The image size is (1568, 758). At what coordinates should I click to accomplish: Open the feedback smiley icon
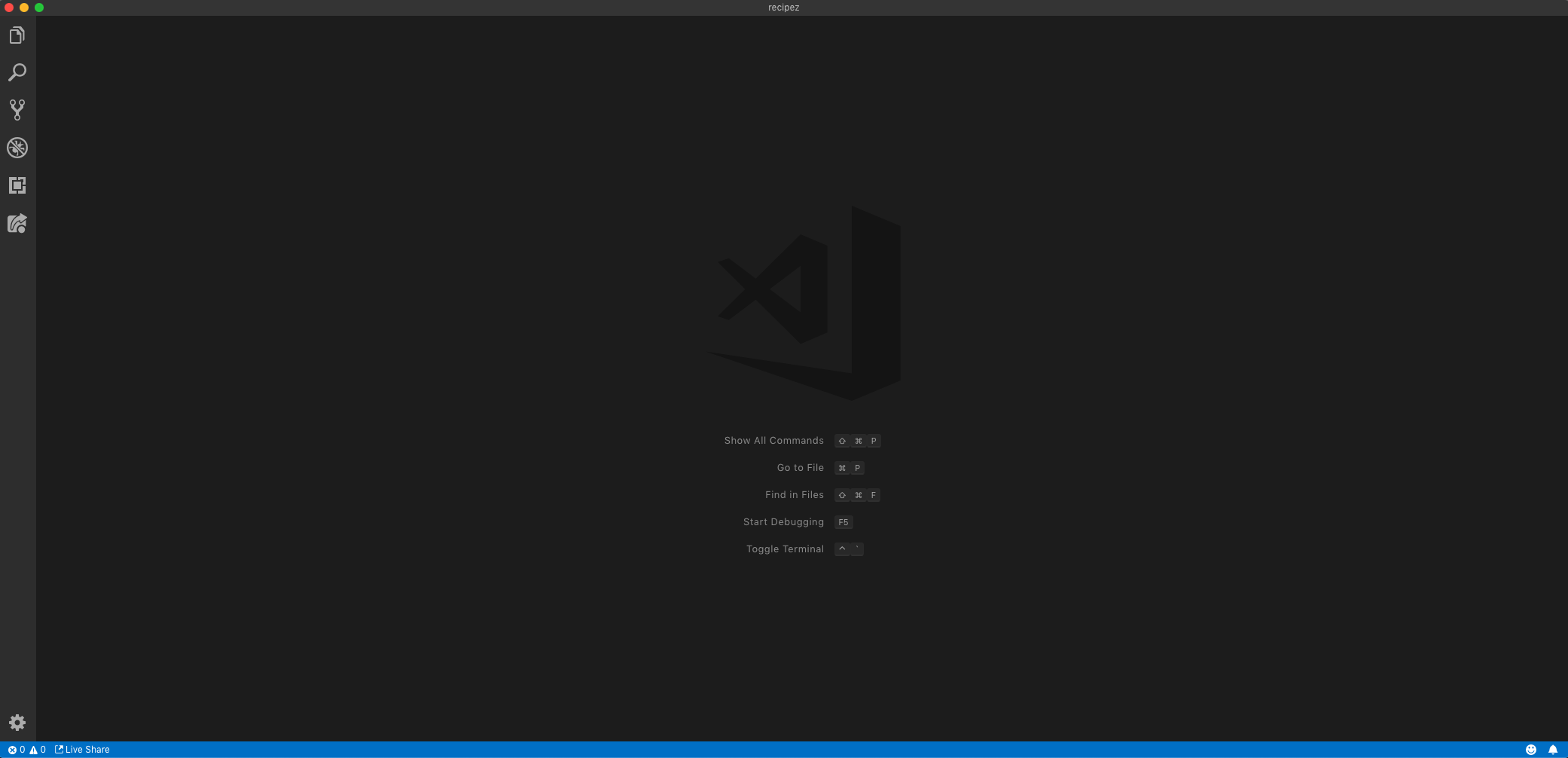pyautogui.click(x=1531, y=750)
